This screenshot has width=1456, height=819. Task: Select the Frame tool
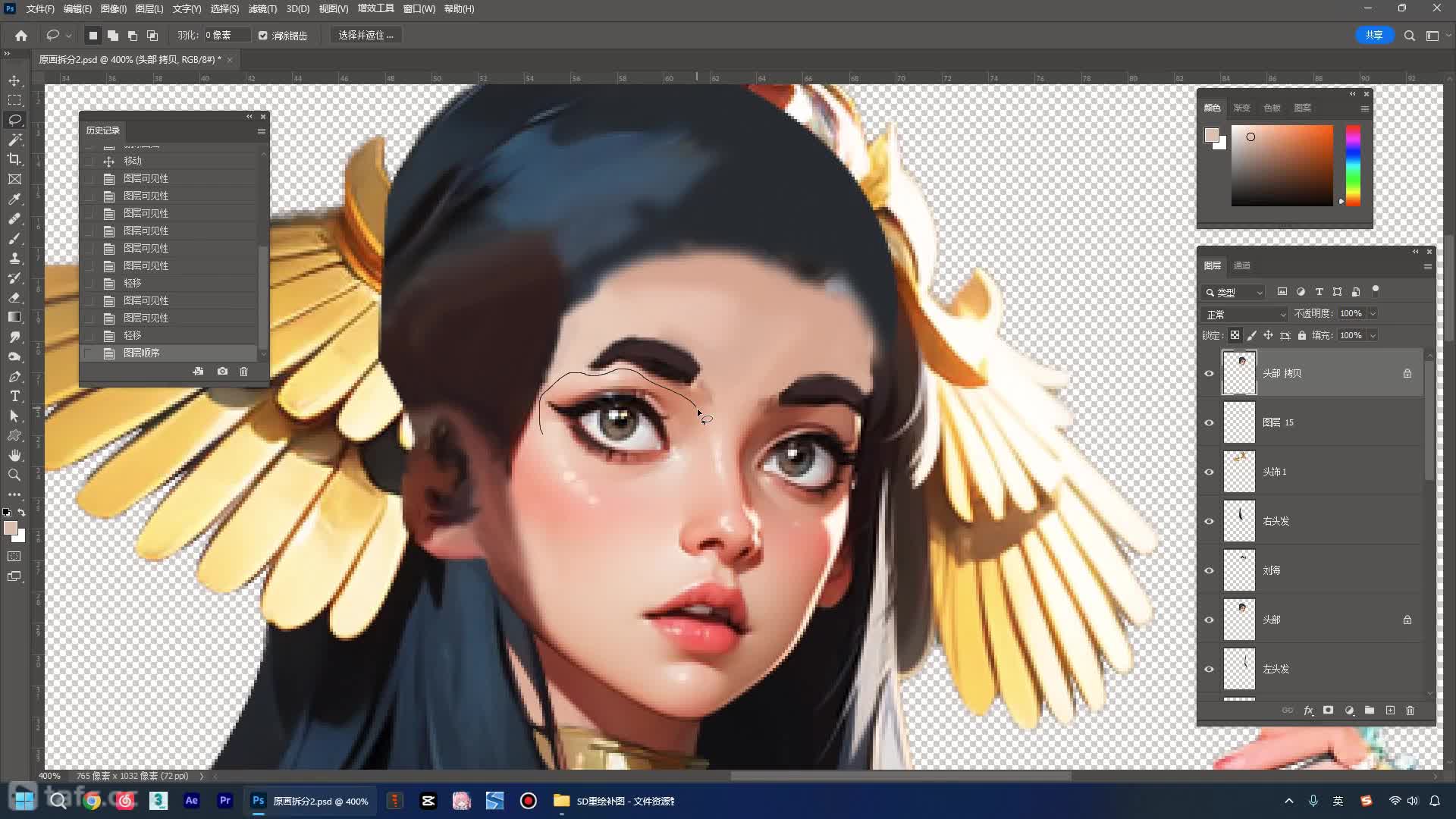[14, 179]
